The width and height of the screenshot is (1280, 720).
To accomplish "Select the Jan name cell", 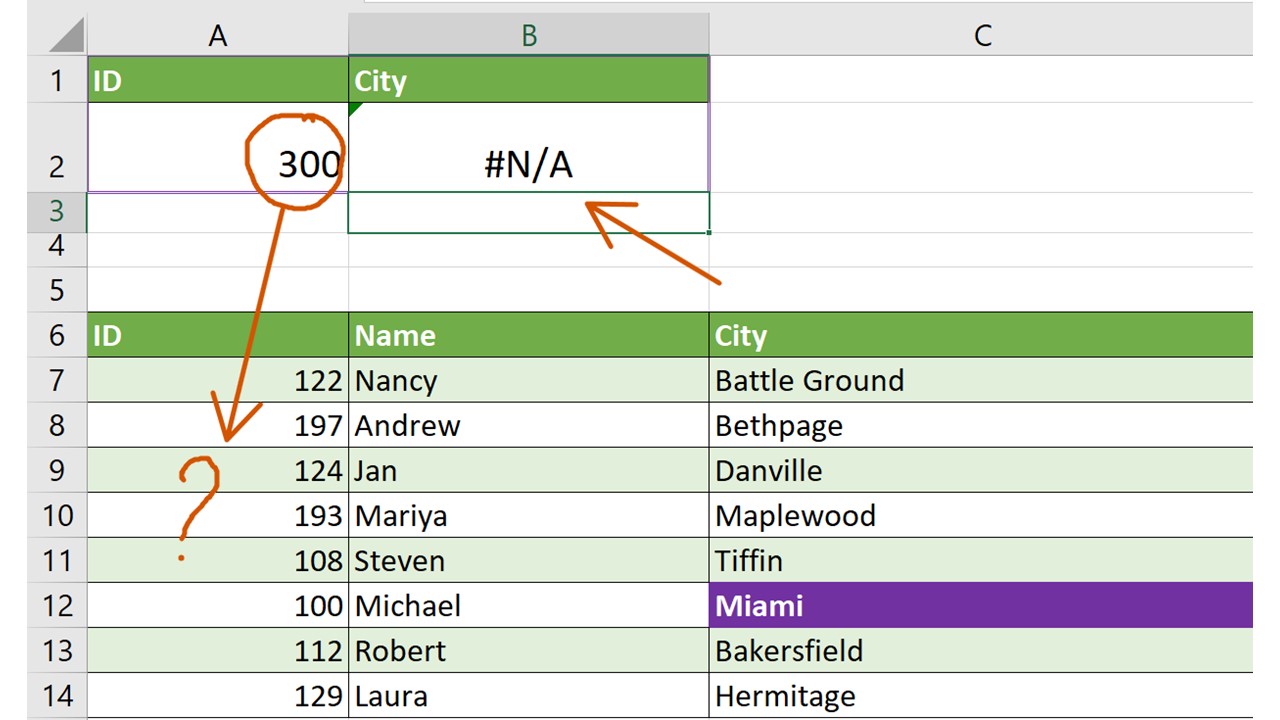I will click(x=529, y=470).
